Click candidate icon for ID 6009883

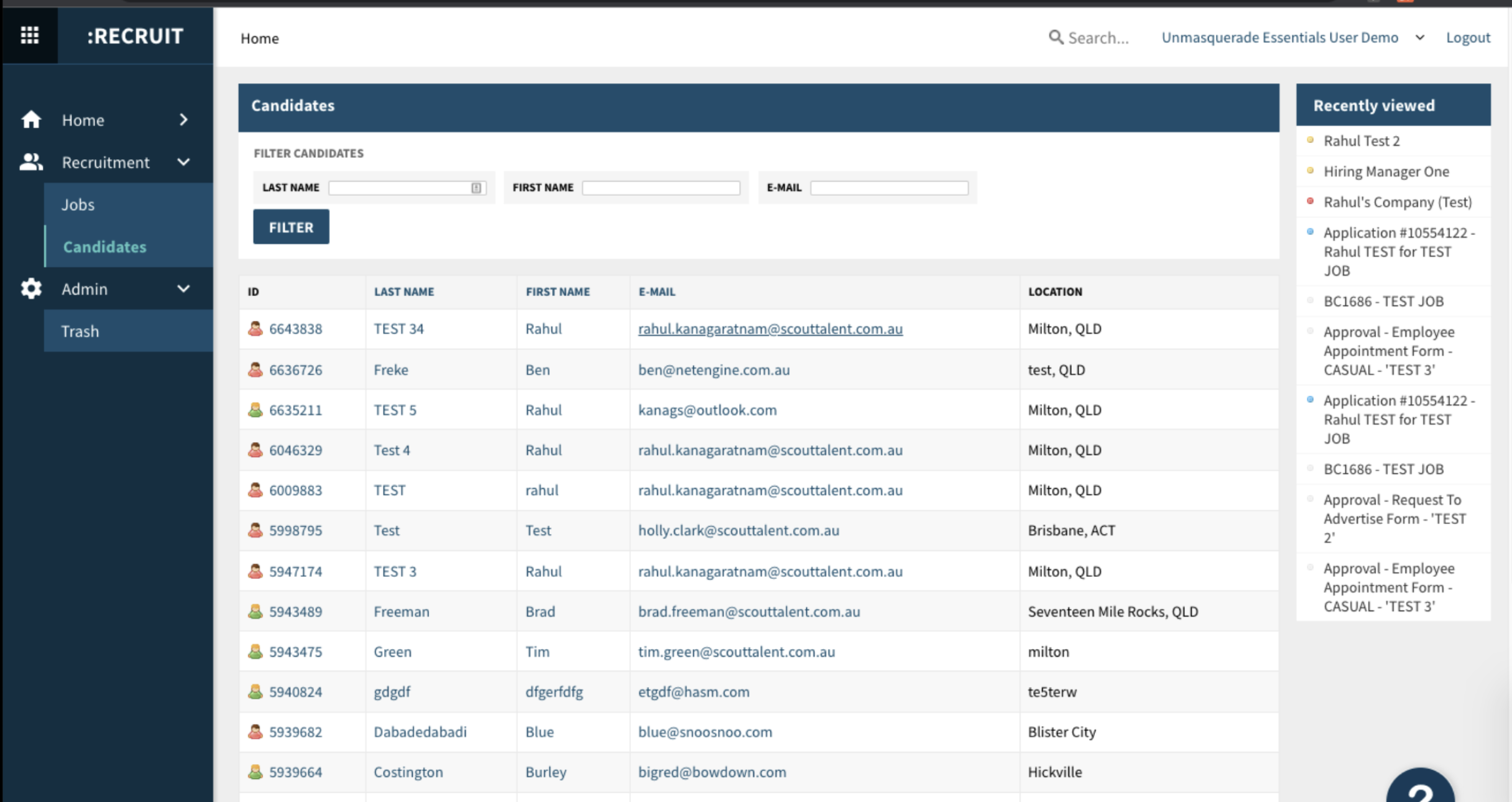(256, 490)
